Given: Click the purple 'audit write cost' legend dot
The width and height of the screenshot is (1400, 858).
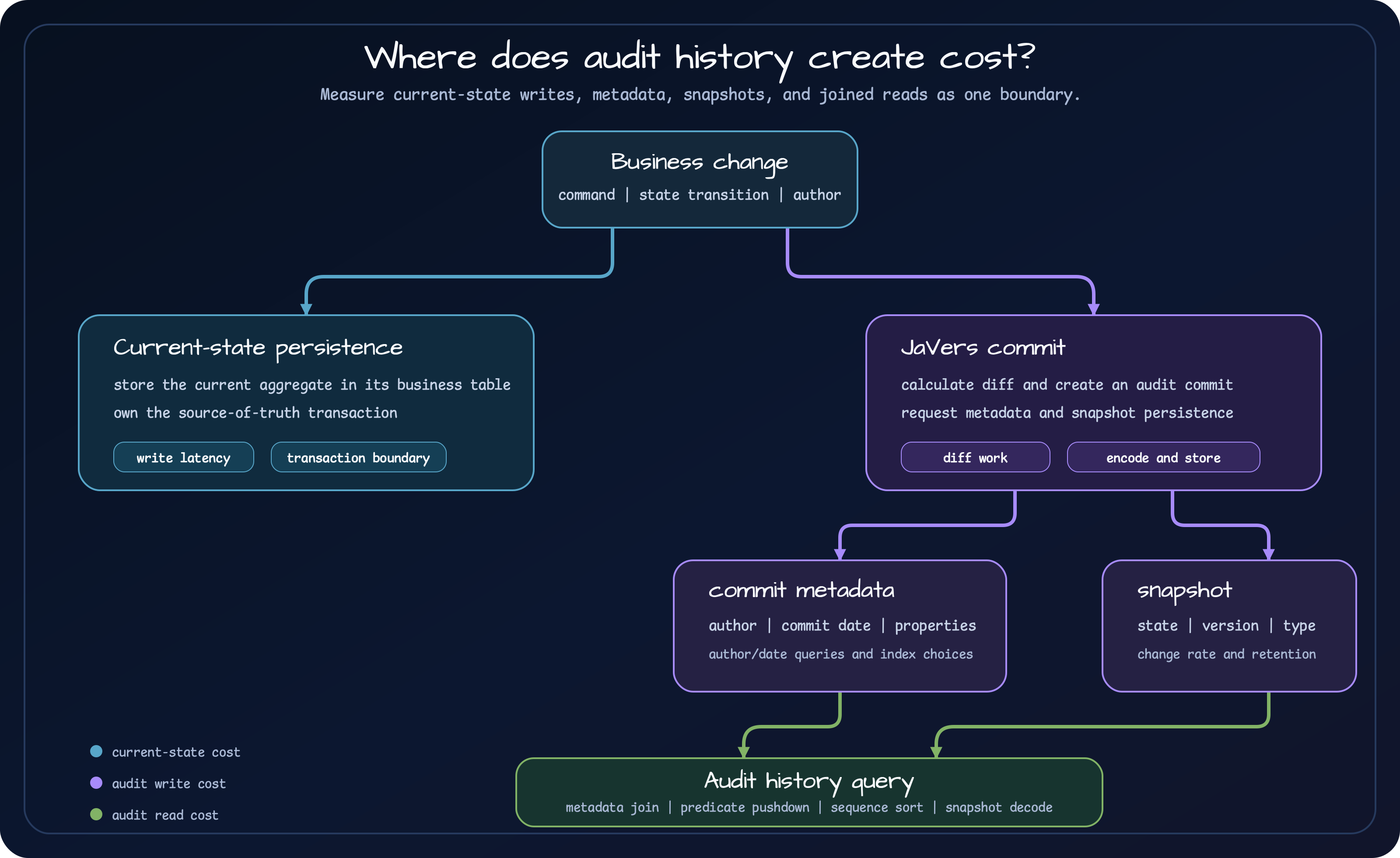Looking at the screenshot, I should pyautogui.click(x=97, y=783).
